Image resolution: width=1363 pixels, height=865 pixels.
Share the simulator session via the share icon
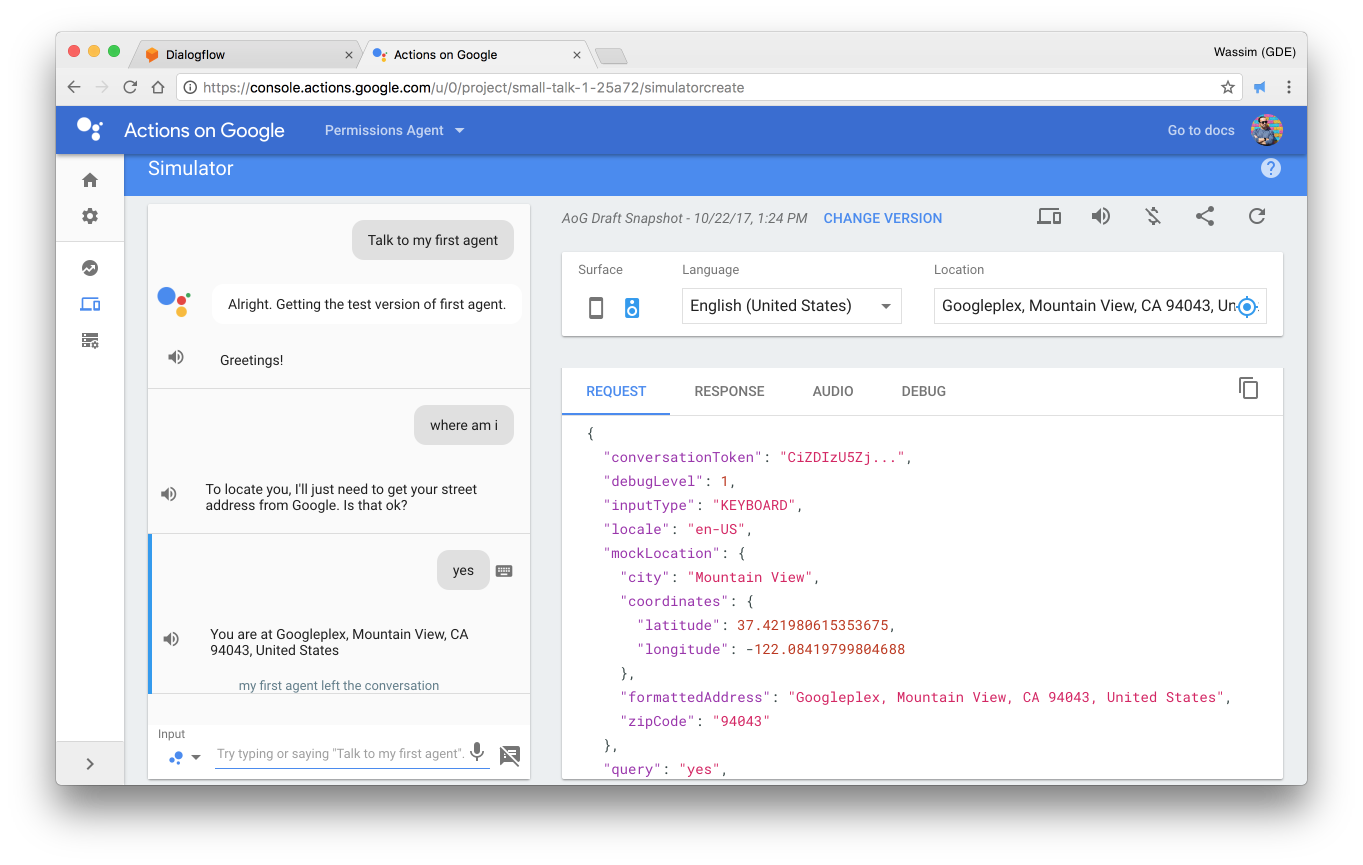pyautogui.click(x=1204, y=216)
